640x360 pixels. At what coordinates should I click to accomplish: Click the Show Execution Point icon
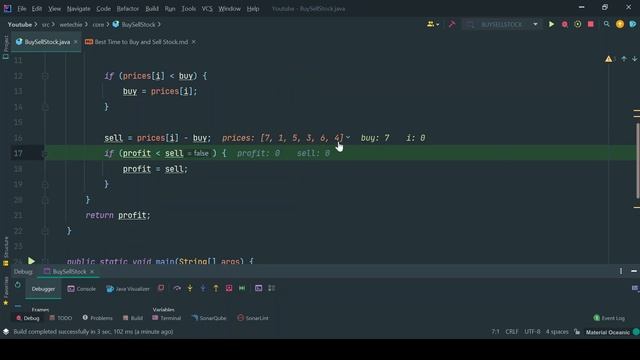coord(161,288)
